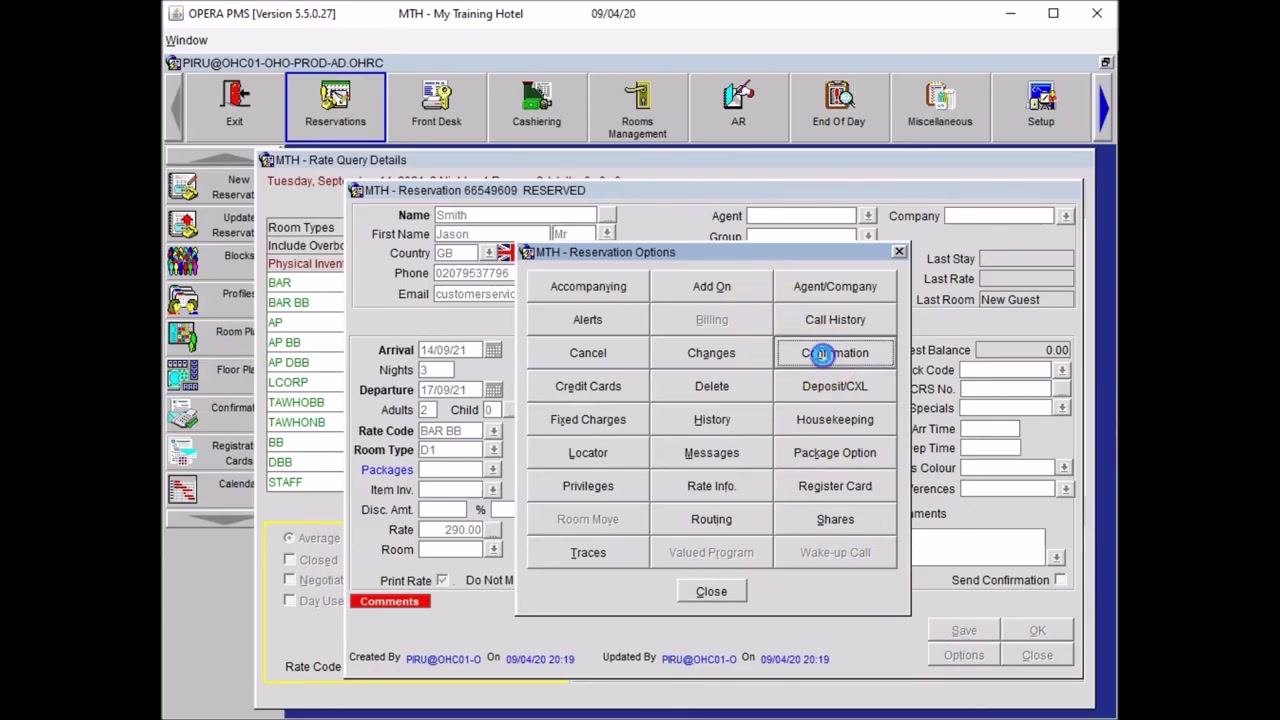Click OK in the Reservation window
Viewport: 1280px width, 720px height.
coord(1038,631)
